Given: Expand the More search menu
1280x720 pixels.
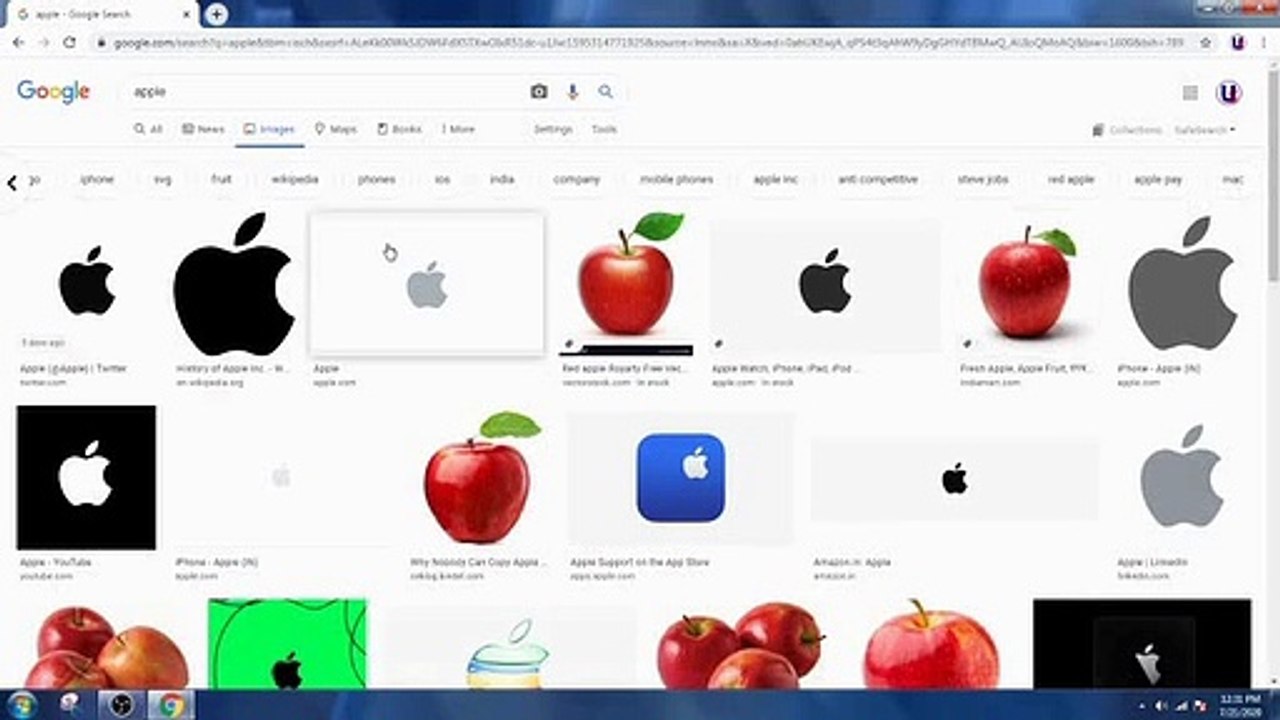Looking at the screenshot, I should click(458, 129).
